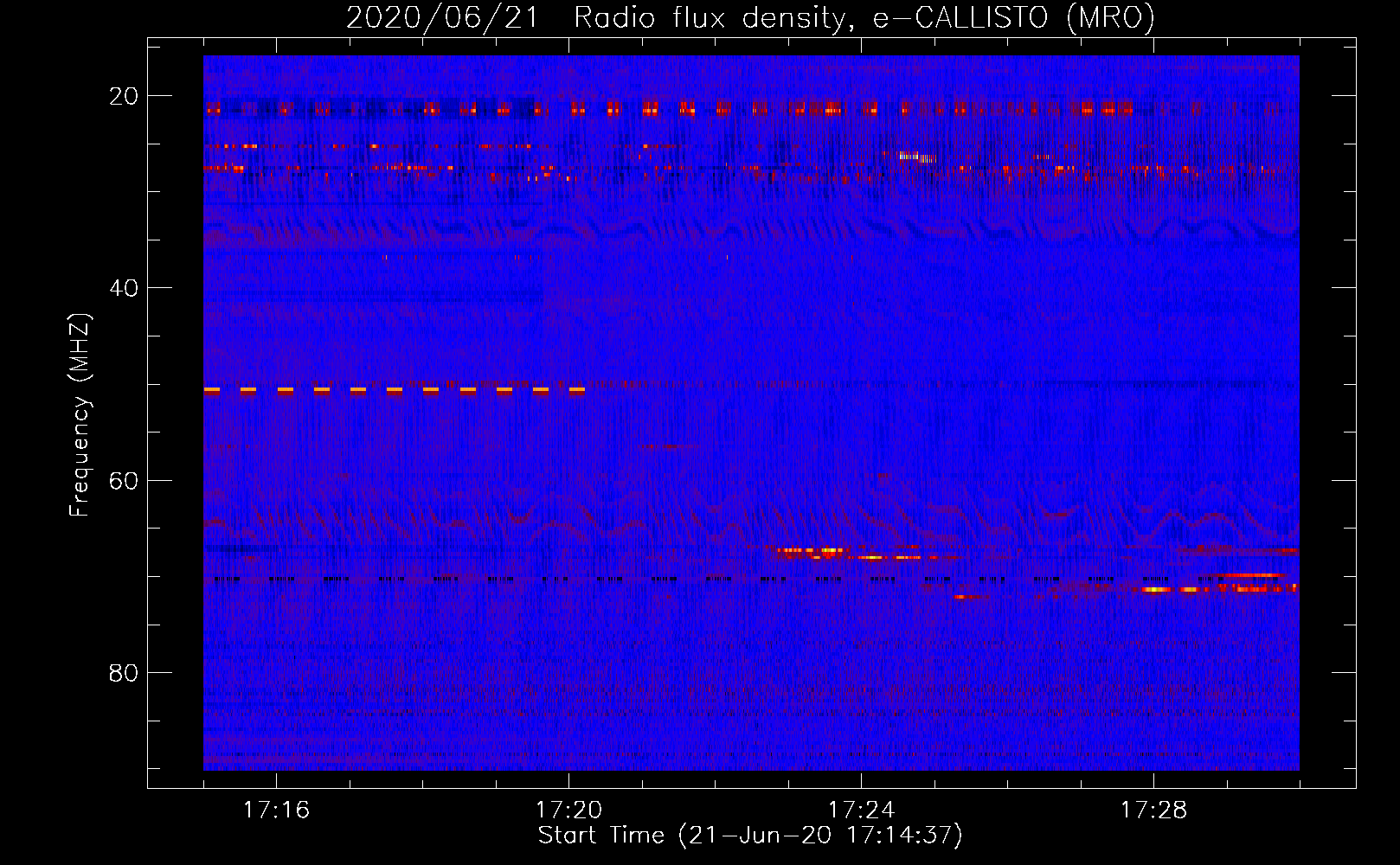Click the 17:20 time tick label

[x=568, y=811]
